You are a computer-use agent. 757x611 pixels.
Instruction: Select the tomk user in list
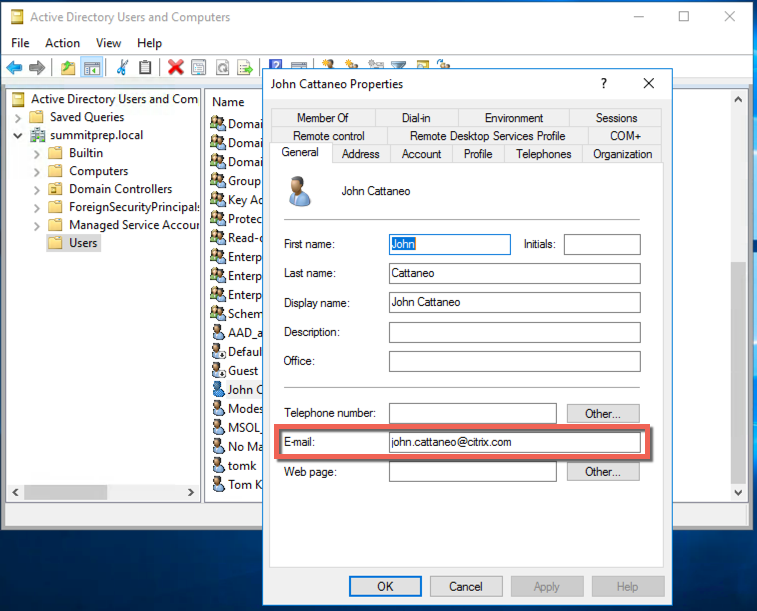pyautogui.click(x=241, y=466)
